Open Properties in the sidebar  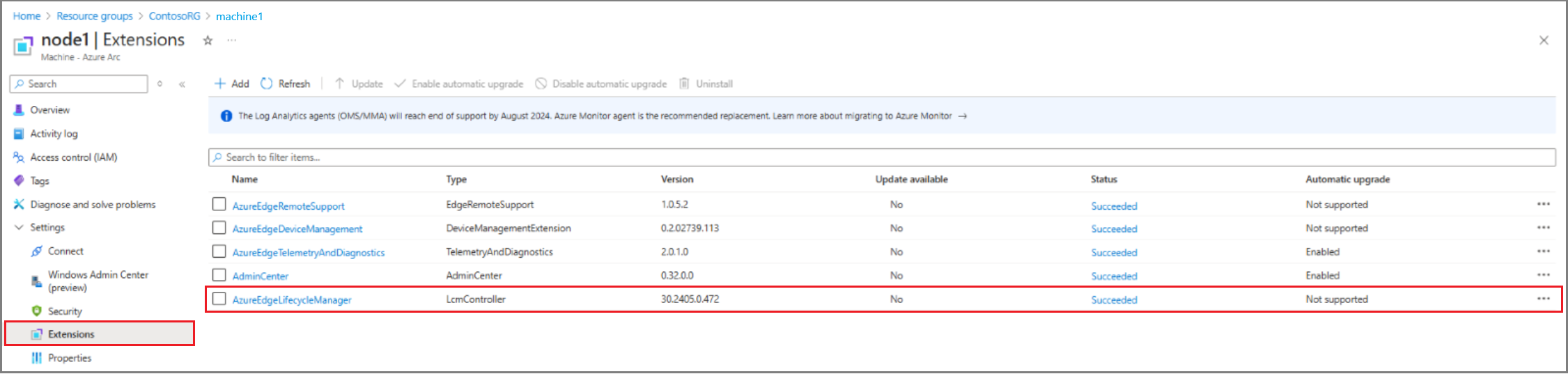pyautogui.click(x=61, y=358)
